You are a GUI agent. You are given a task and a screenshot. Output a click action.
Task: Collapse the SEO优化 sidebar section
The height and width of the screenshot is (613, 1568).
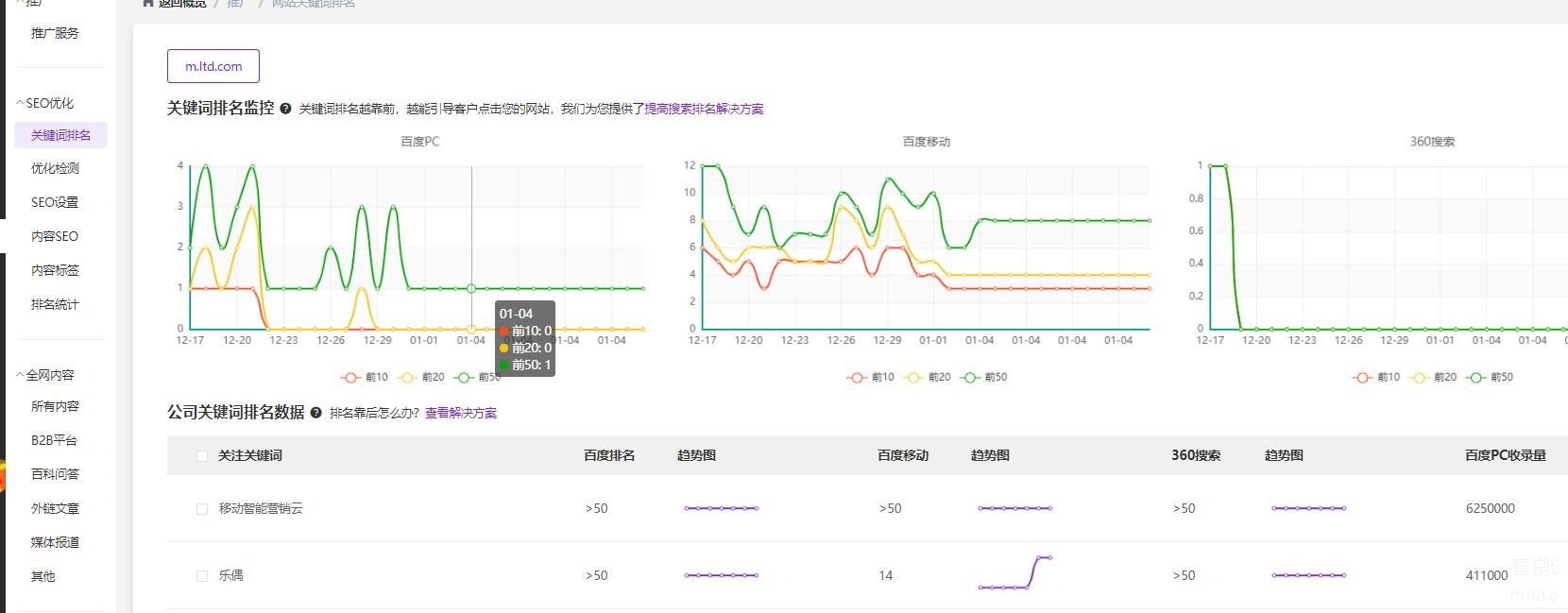[x=21, y=103]
